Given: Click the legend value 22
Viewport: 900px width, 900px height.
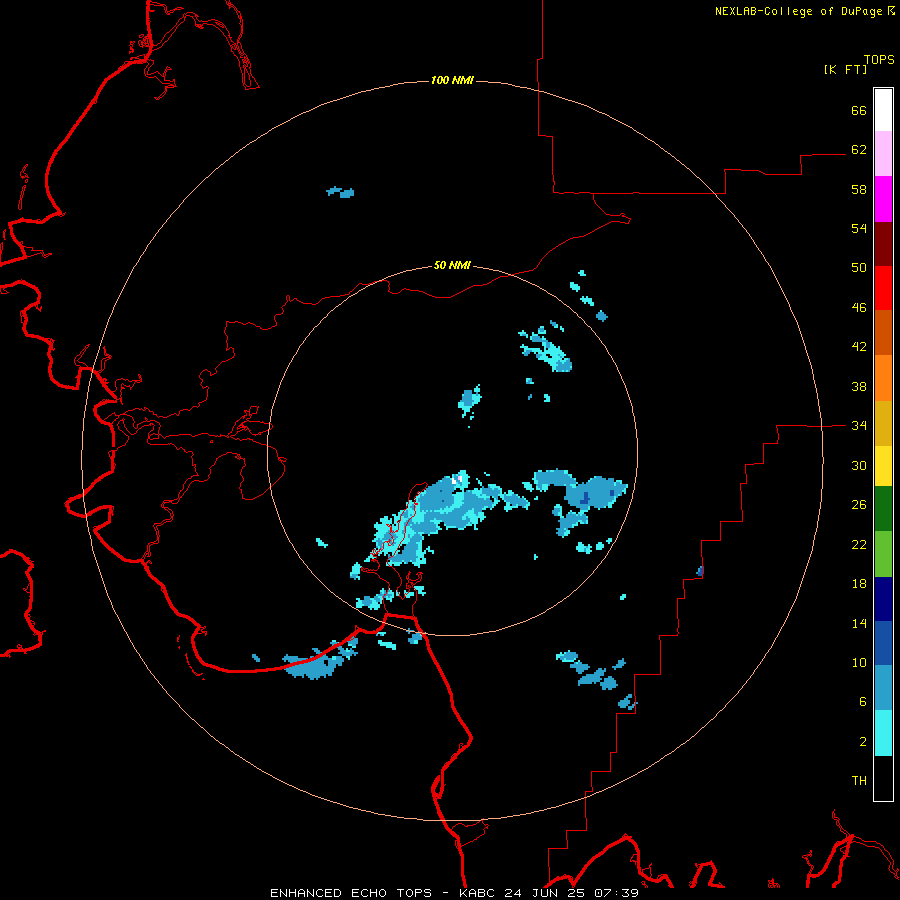Looking at the screenshot, I should coord(859,544).
